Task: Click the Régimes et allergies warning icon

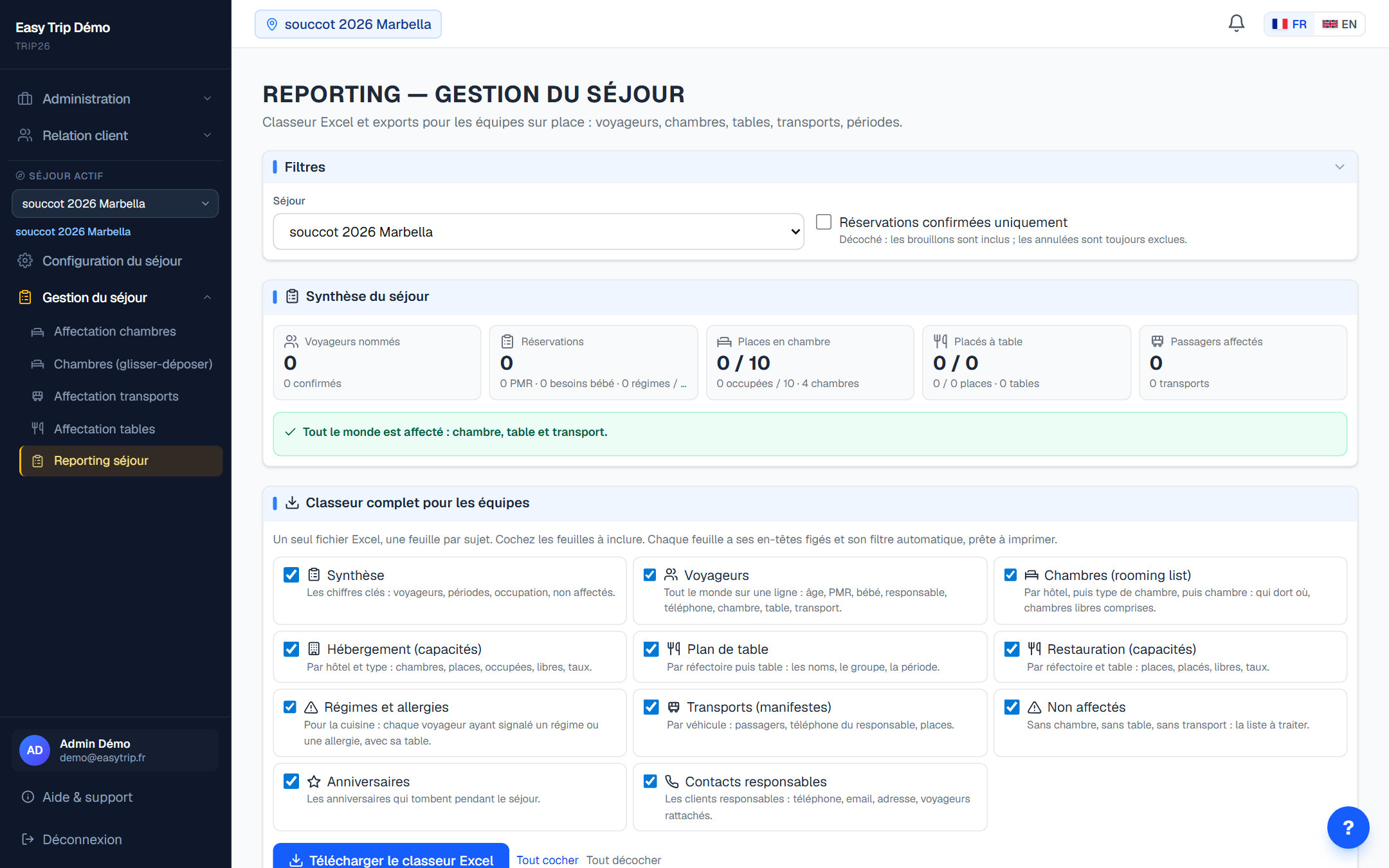Action: [311, 707]
